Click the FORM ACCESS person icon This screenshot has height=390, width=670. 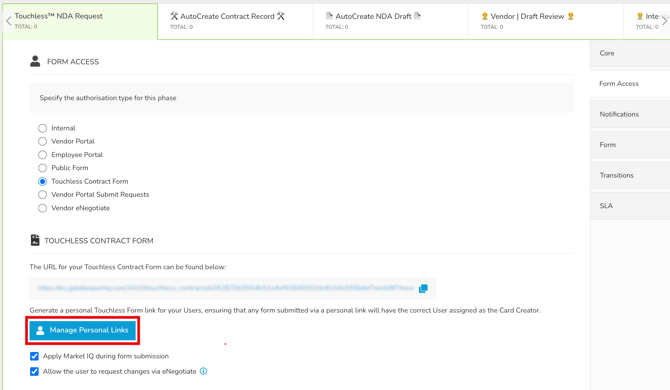(x=35, y=62)
